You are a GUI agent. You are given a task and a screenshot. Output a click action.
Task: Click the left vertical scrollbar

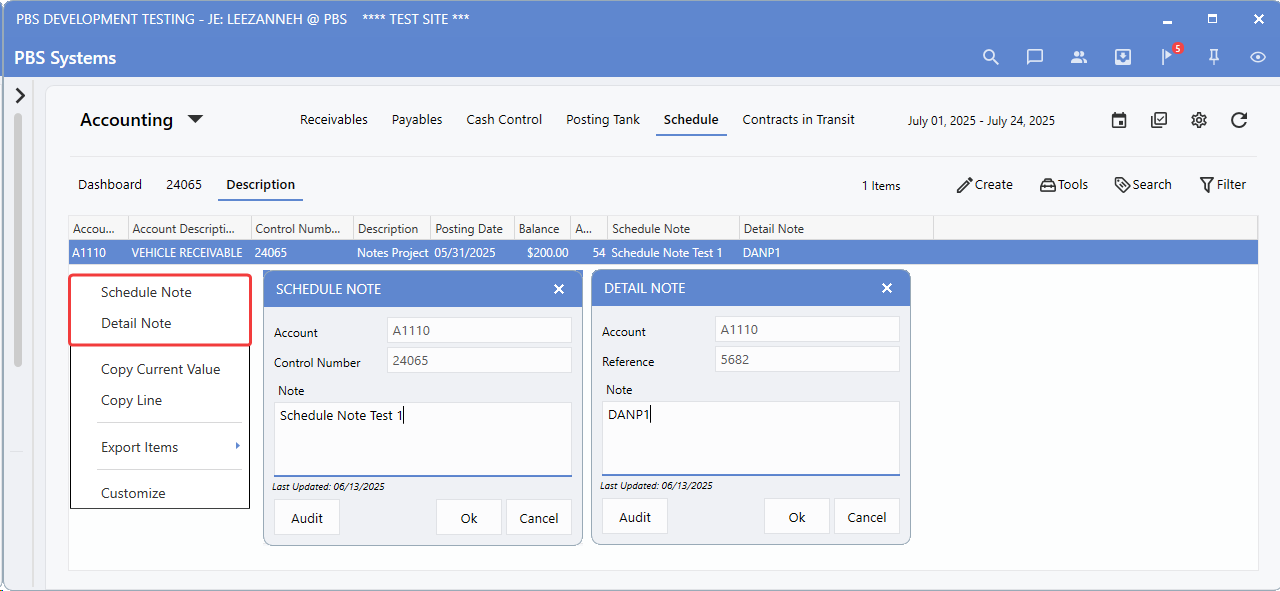tap(17, 240)
